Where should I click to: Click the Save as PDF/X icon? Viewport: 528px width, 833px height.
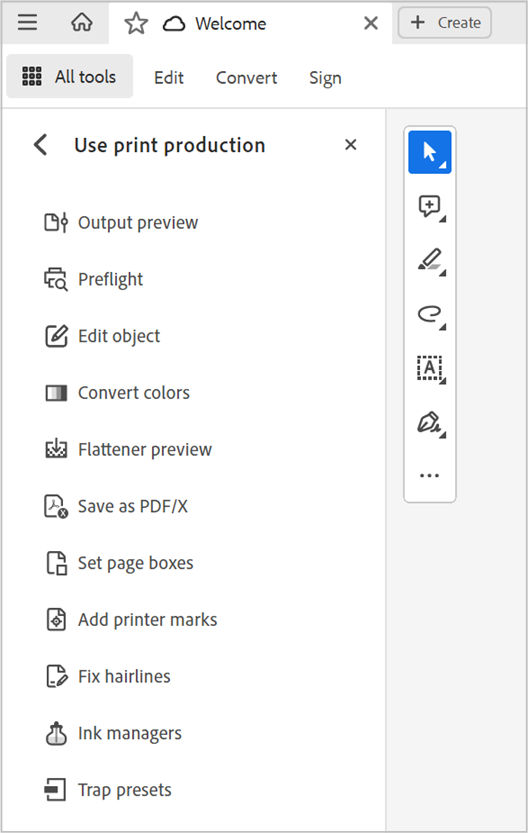point(56,506)
